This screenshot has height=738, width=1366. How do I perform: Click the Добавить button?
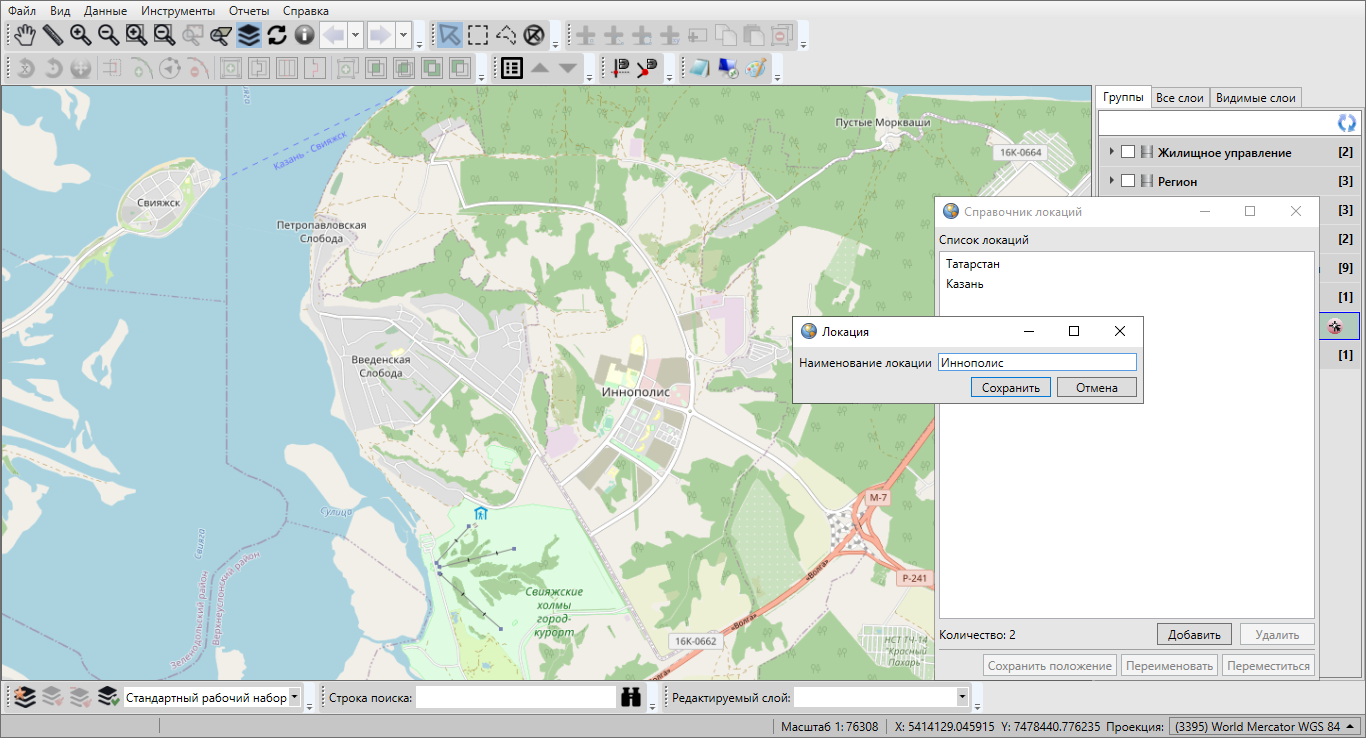[x=1194, y=635]
